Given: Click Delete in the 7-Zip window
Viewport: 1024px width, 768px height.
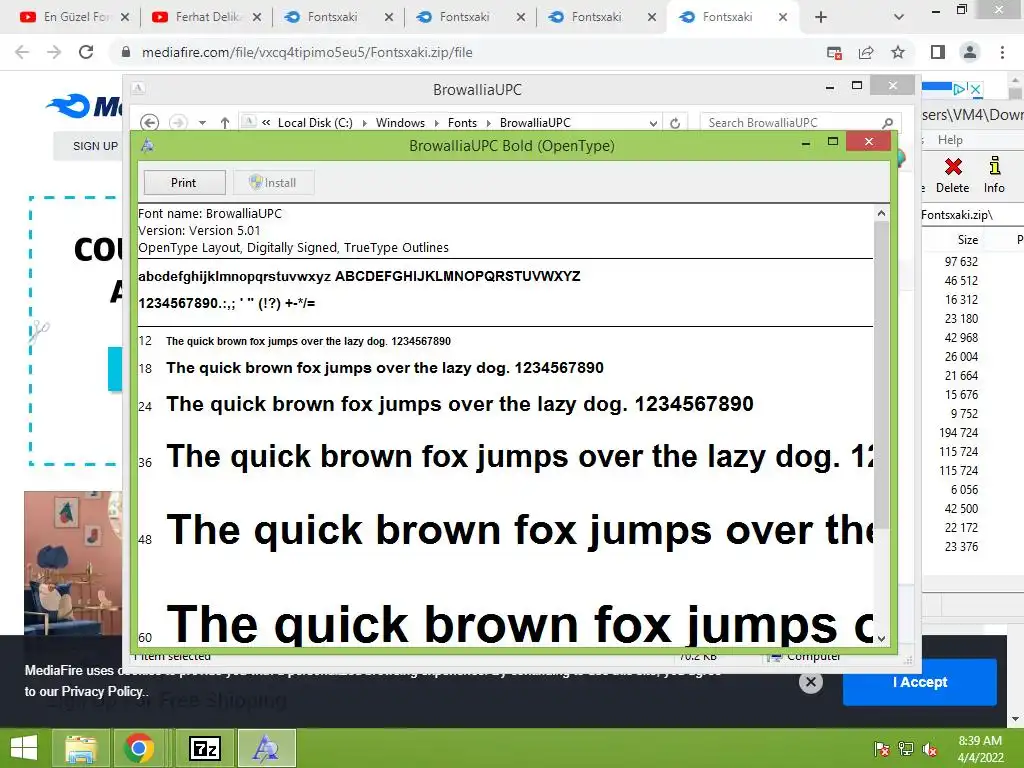Looking at the screenshot, I should 953,175.
